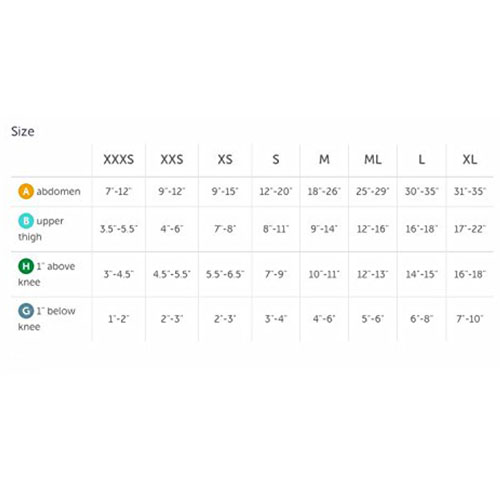Select the XXS size column header
Viewport: 500px width, 500px height.
coord(172,159)
